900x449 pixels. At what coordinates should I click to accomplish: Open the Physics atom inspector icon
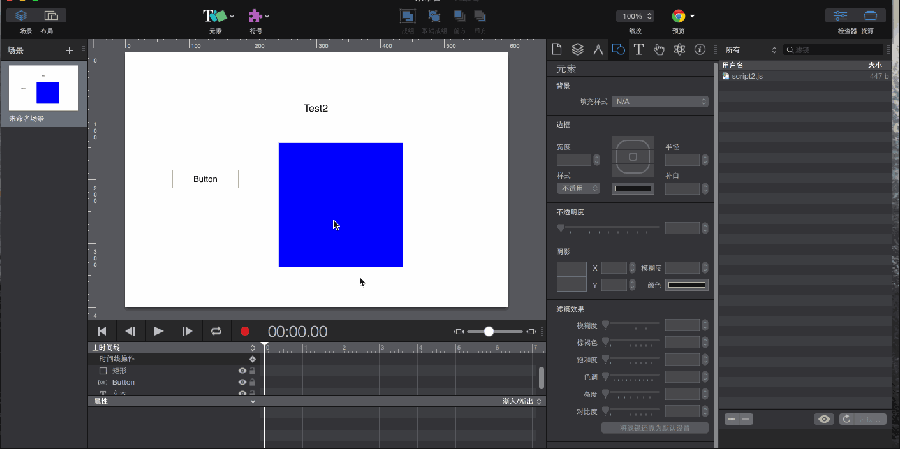click(x=679, y=48)
